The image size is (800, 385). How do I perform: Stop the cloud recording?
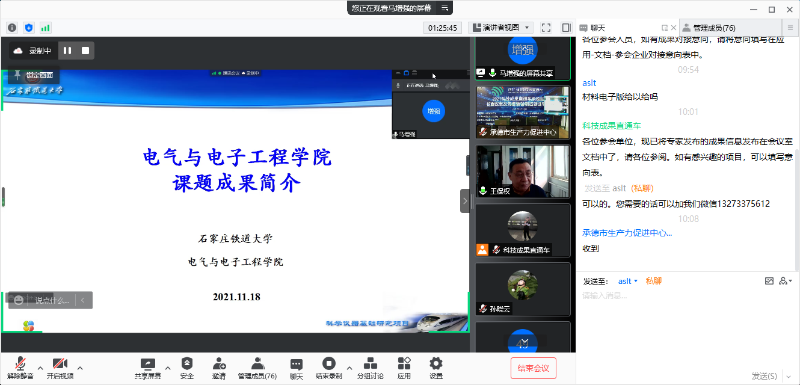click(86, 50)
